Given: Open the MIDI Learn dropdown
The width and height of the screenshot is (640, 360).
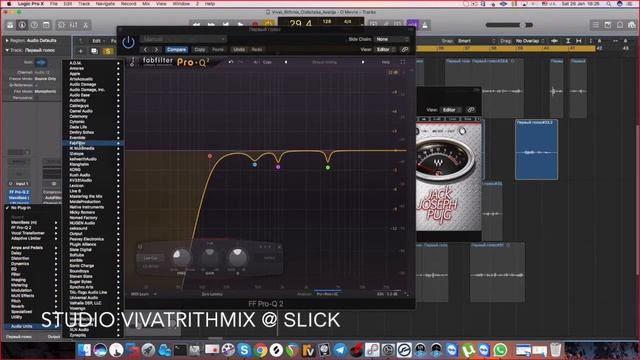Looking at the screenshot, I should (x=143, y=294).
